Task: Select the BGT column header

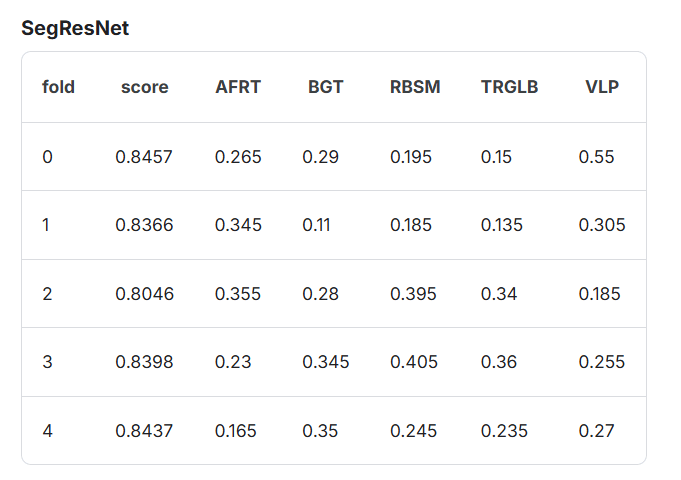Action: (326, 87)
